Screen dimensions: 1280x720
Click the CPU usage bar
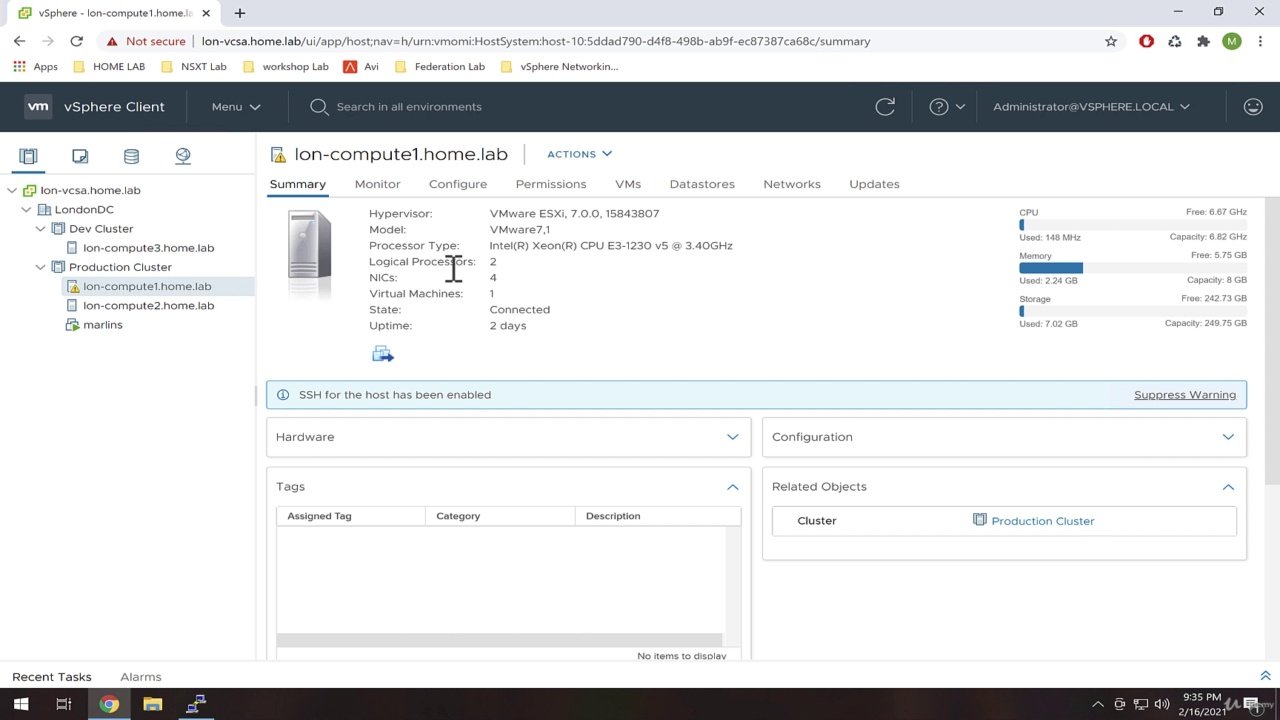tap(1133, 225)
